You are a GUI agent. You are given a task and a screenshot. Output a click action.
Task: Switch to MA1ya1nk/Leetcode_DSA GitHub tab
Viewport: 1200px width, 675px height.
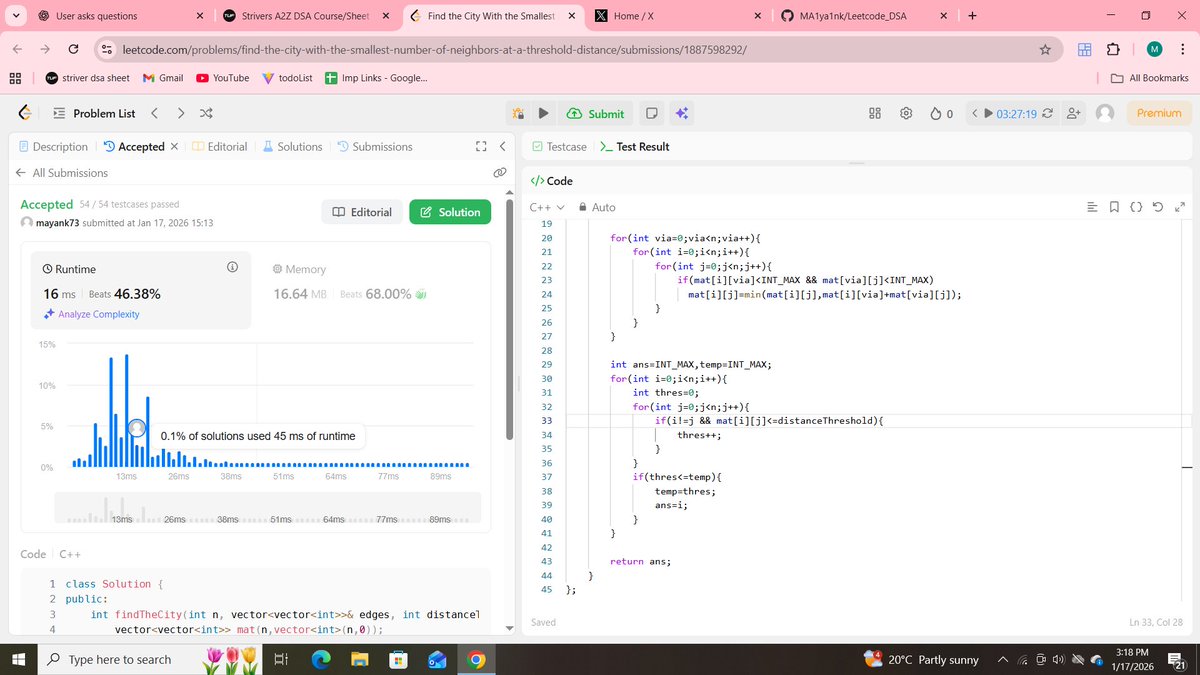click(x=865, y=16)
